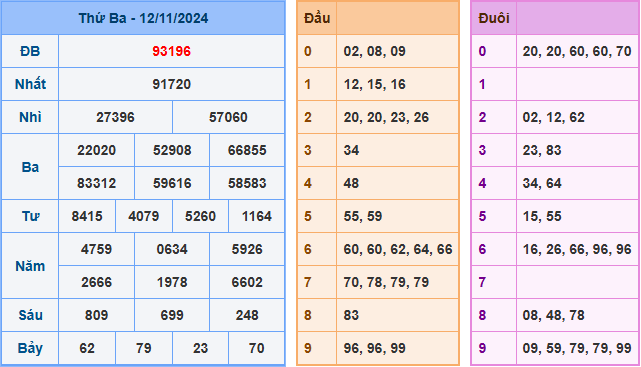
Task: Select Đuôi row values 23, 83
Action: coord(542,150)
